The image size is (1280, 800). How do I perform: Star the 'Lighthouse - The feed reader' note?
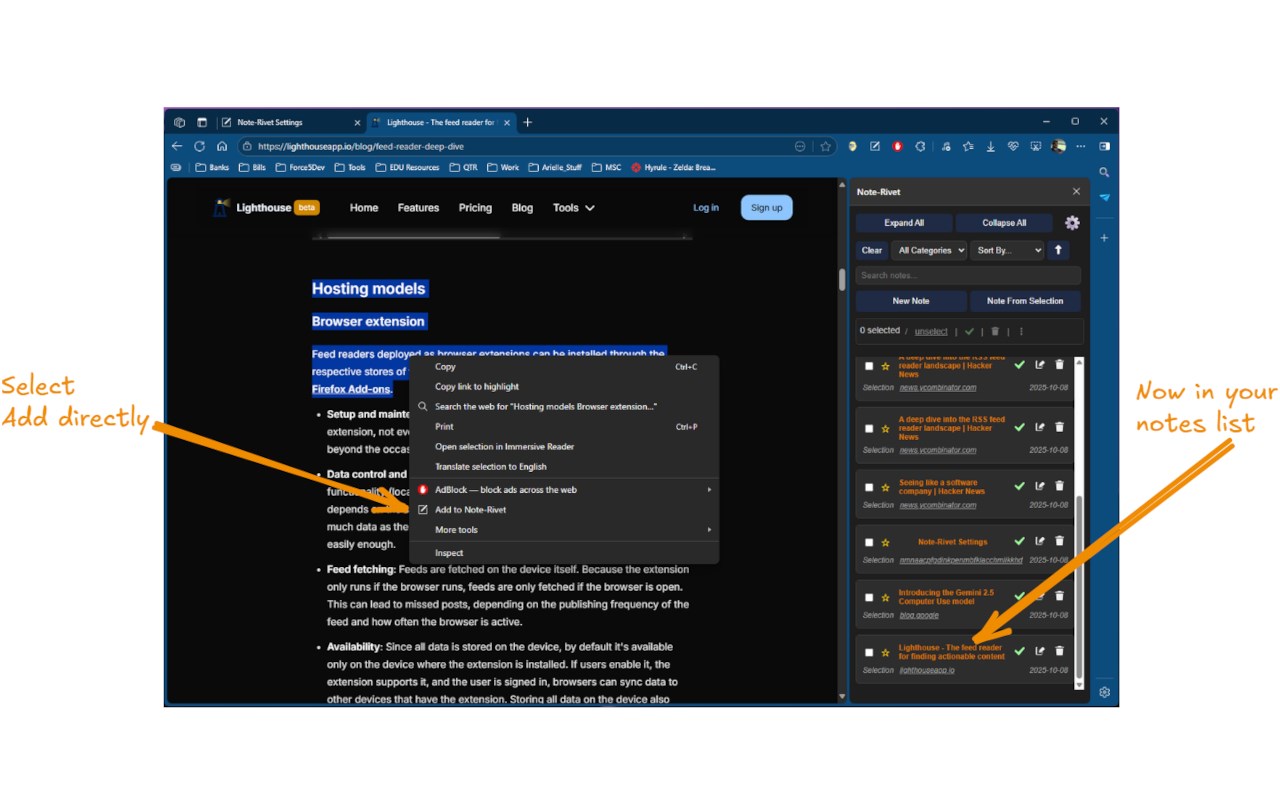coord(885,652)
